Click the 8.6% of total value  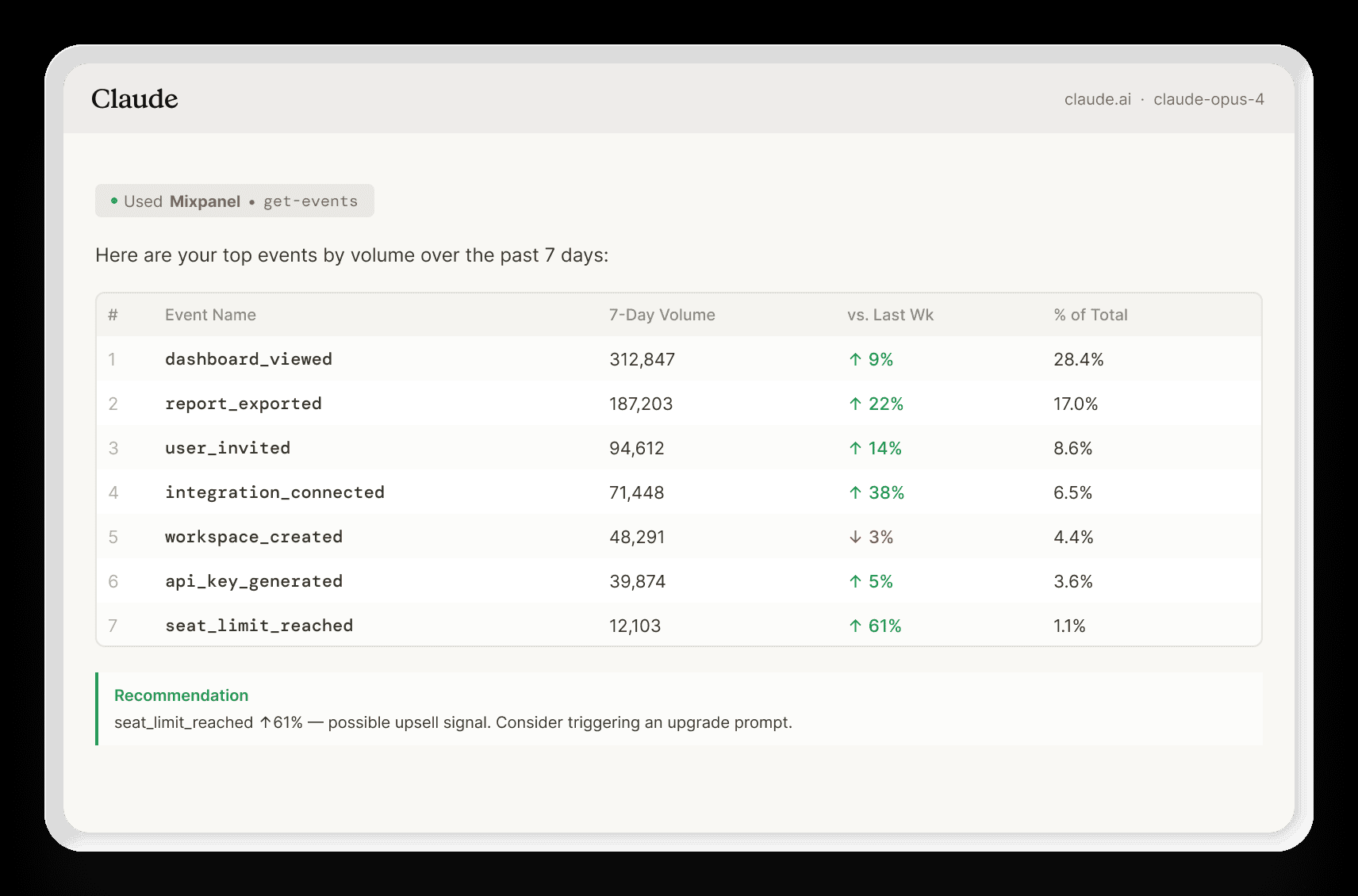pyautogui.click(x=1072, y=448)
